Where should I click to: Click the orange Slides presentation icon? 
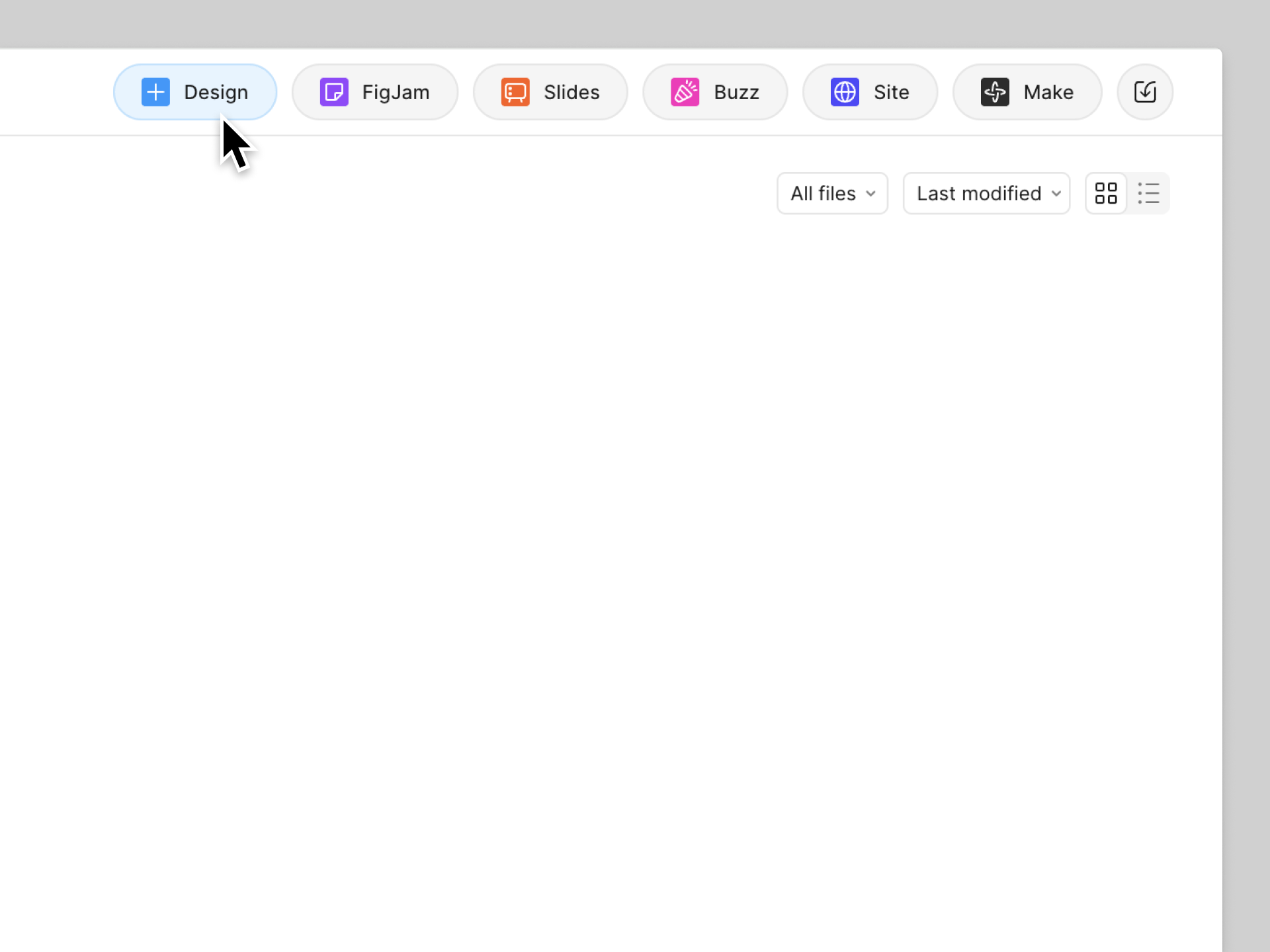515,92
